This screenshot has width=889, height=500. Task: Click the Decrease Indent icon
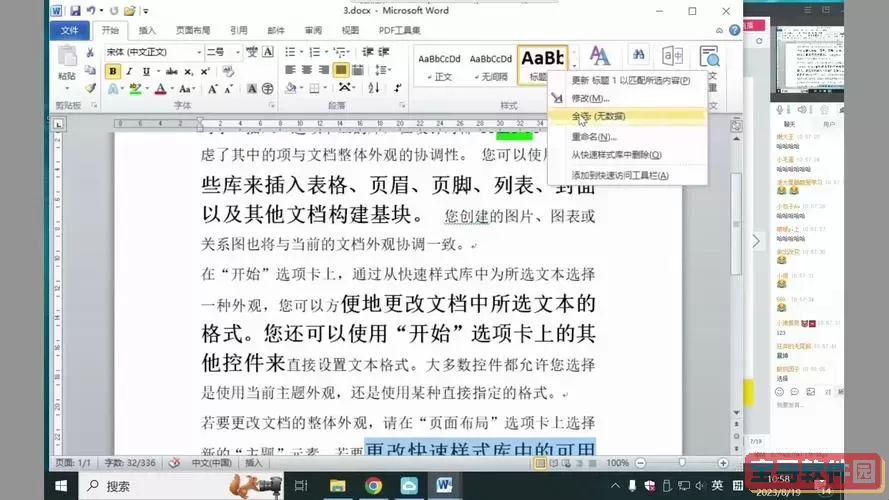(x=367, y=52)
